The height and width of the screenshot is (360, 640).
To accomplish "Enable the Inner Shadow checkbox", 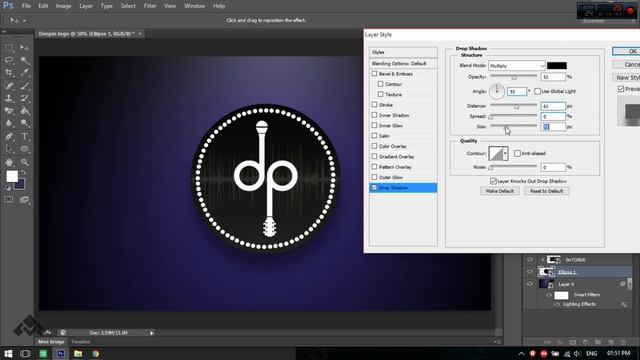I will point(374,115).
